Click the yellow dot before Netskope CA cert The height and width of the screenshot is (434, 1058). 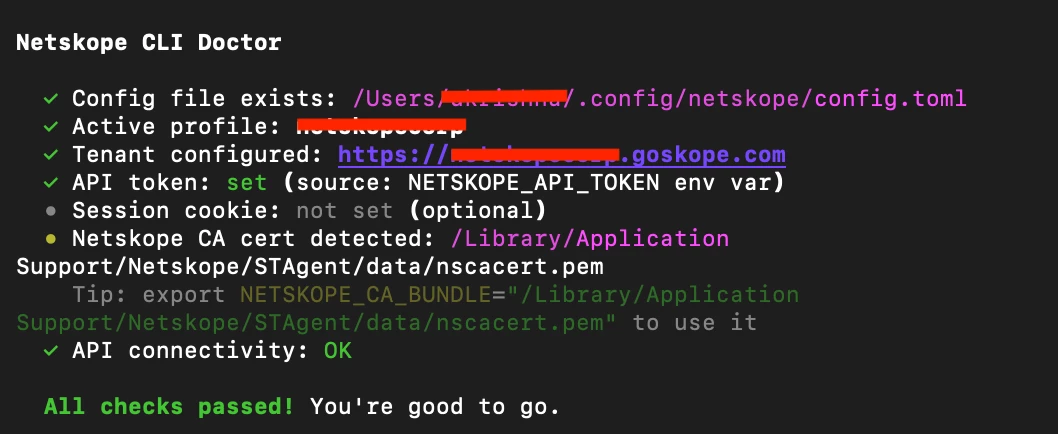coord(51,239)
